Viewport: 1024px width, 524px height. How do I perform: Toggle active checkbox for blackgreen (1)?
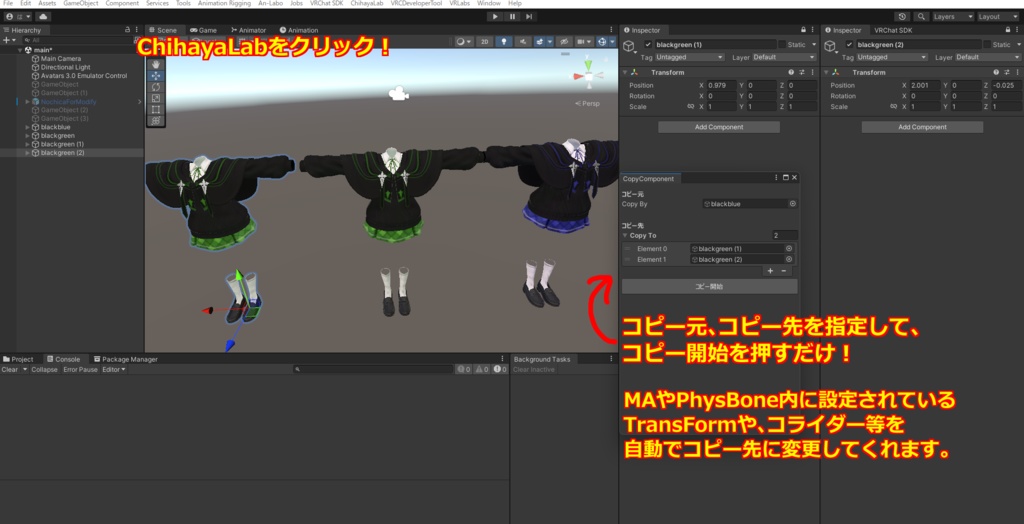[x=648, y=44]
